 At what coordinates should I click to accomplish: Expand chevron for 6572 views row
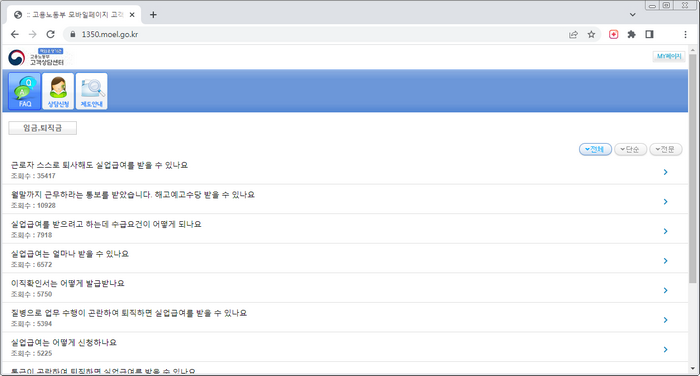[665, 261]
